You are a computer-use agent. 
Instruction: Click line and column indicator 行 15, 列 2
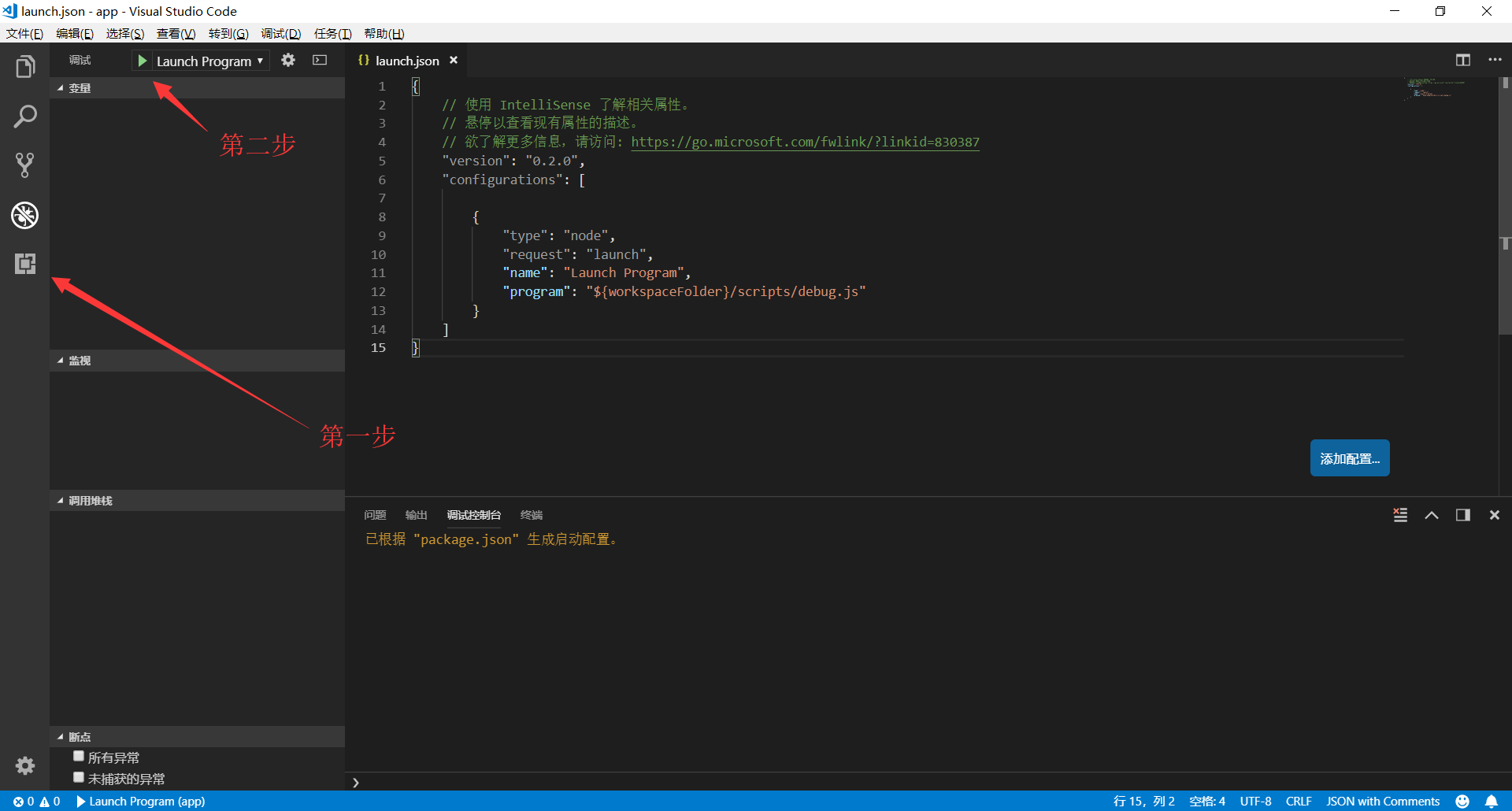point(1143,801)
